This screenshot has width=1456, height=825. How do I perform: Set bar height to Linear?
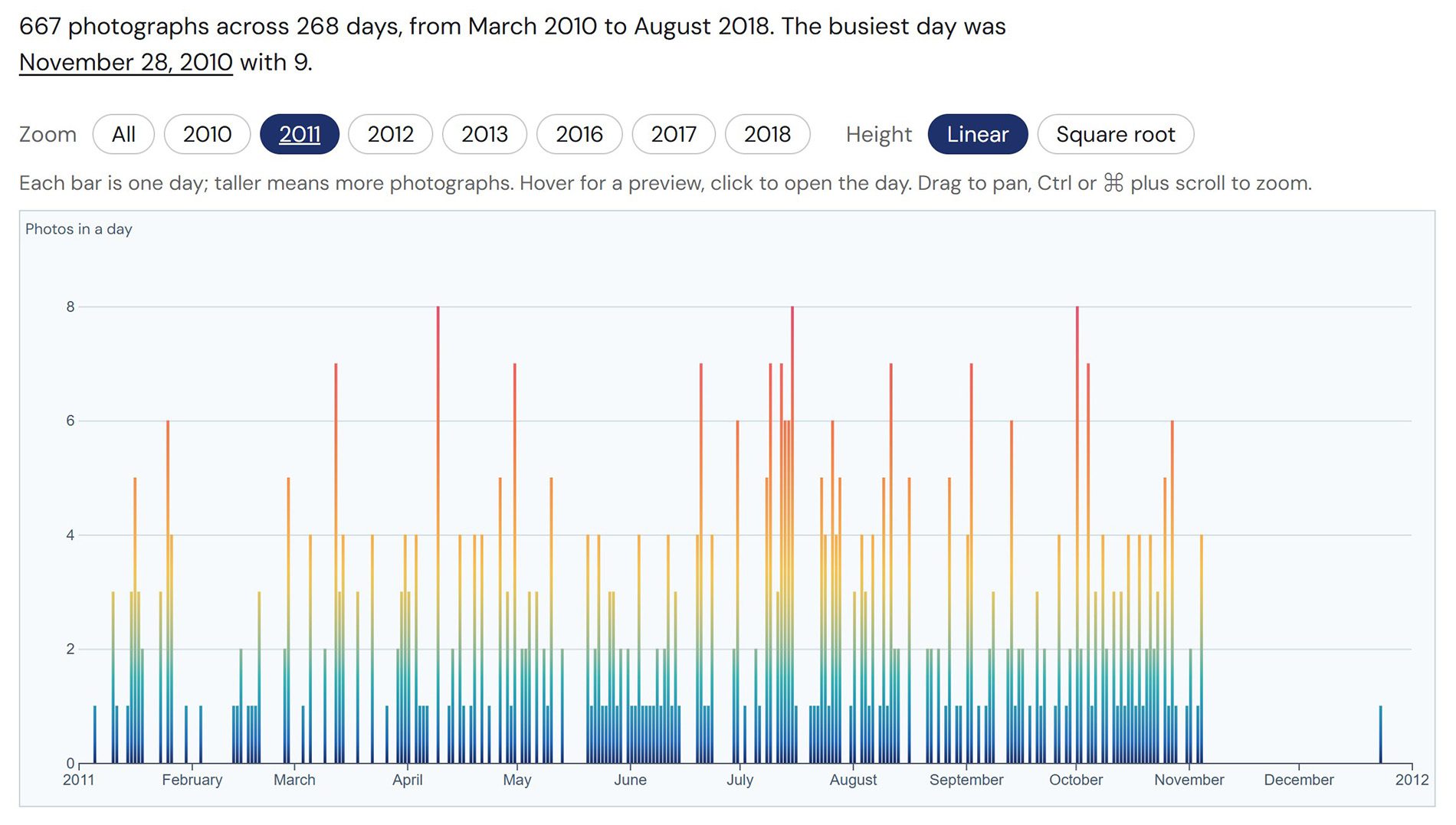pyautogui.click(x=978, y=134)
